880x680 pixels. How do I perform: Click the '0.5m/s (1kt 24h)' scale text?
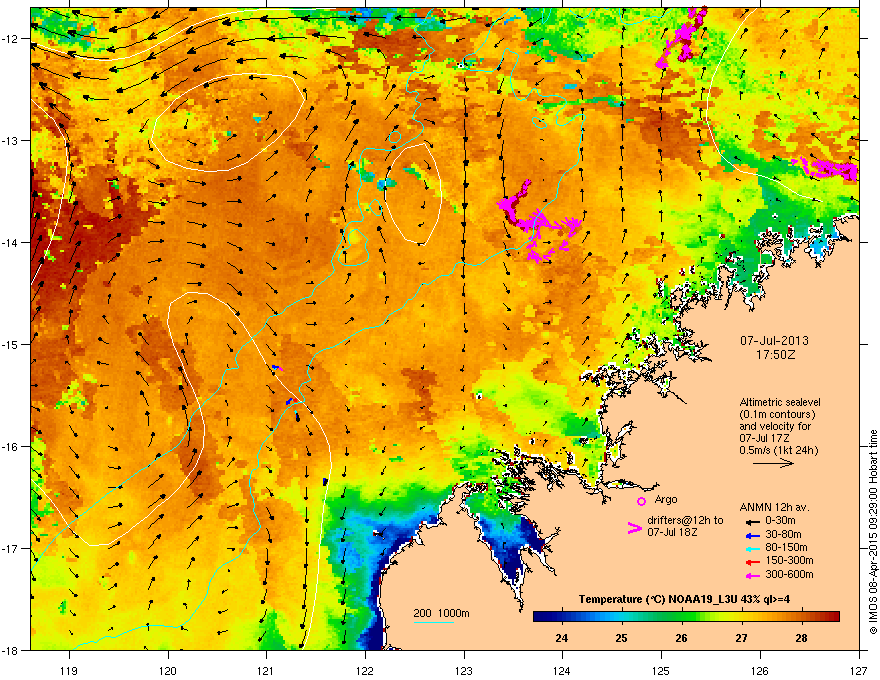[779, 450]
